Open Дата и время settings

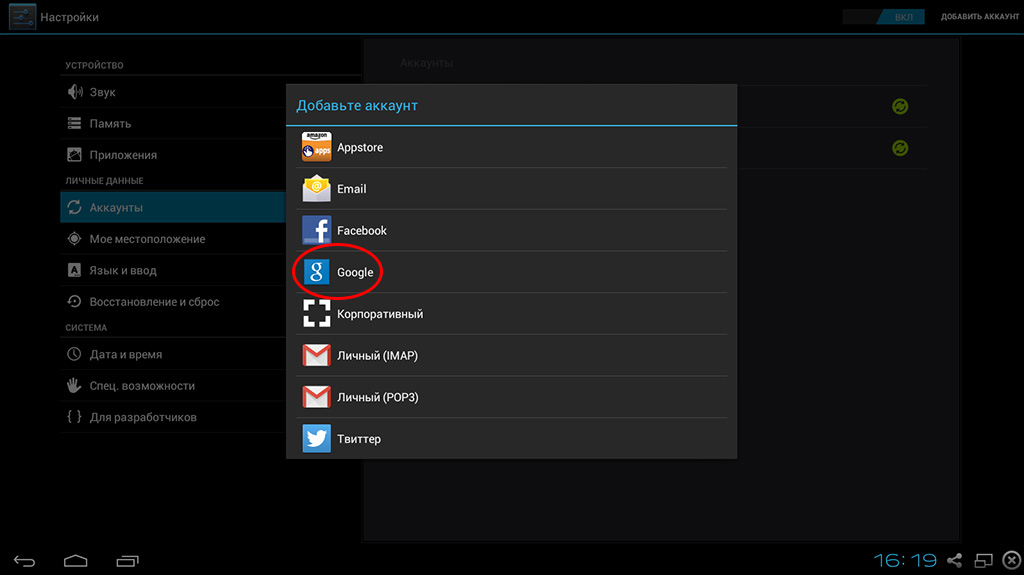(x=126, y=354)
